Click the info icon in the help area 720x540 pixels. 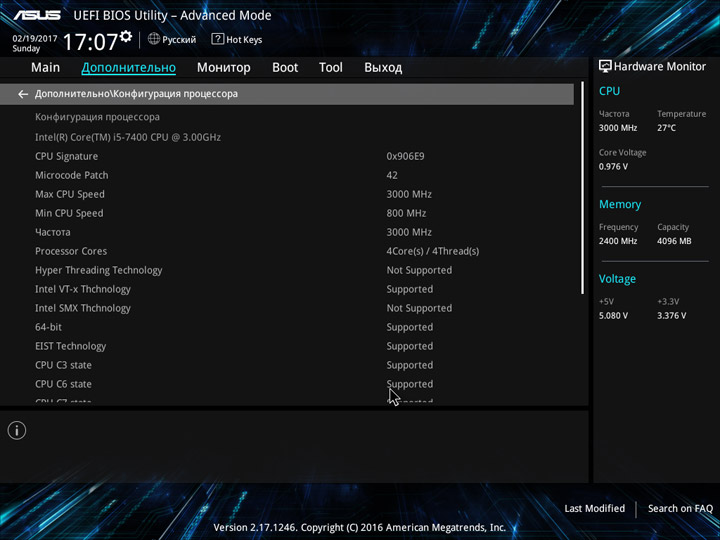(x=17, y=431)
